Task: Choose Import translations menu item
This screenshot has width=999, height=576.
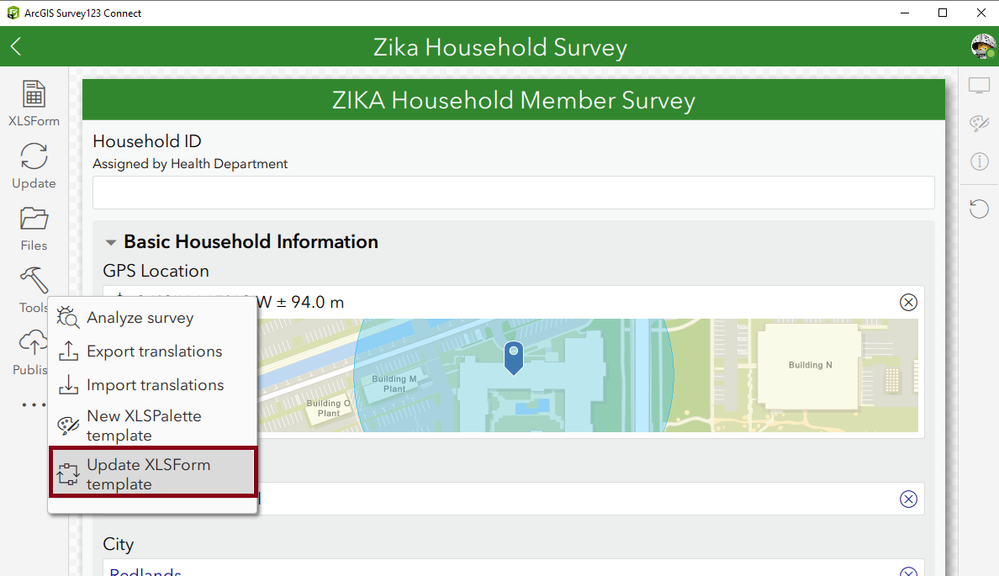Action: tap(153, 385)
